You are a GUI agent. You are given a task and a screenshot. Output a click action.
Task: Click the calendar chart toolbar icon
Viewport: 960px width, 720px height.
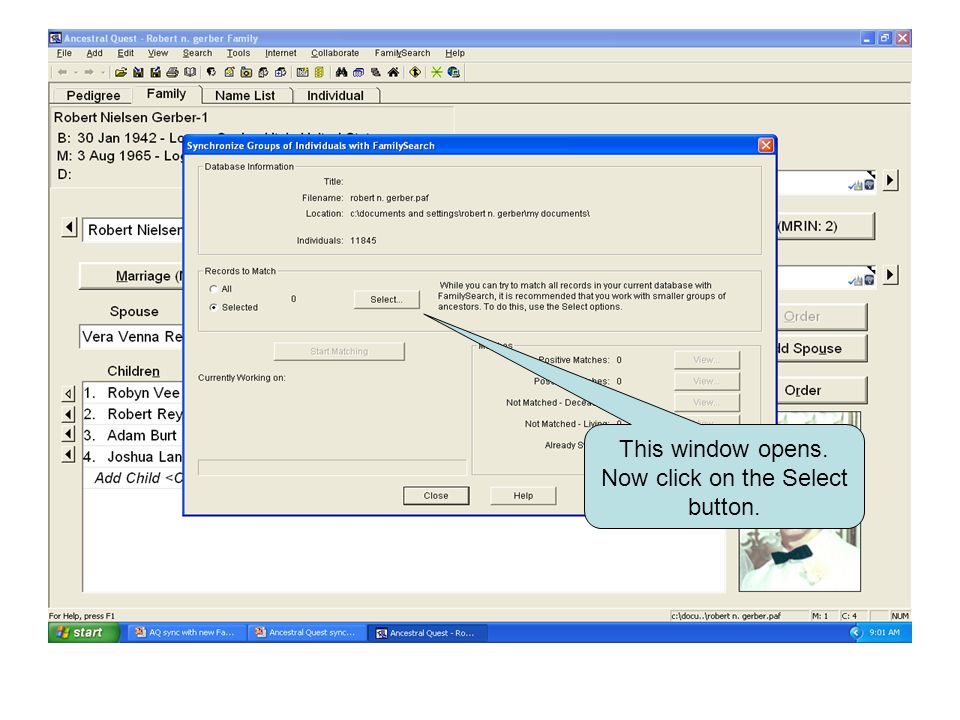[302, 72]
